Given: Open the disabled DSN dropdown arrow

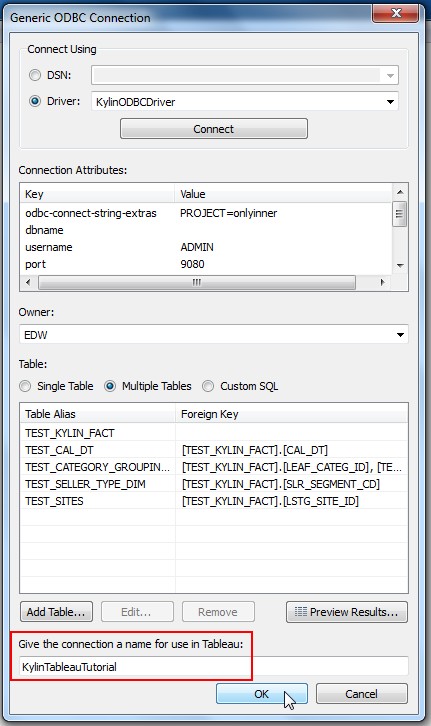Looking at the screenshot, I should (x=390, y=75).
